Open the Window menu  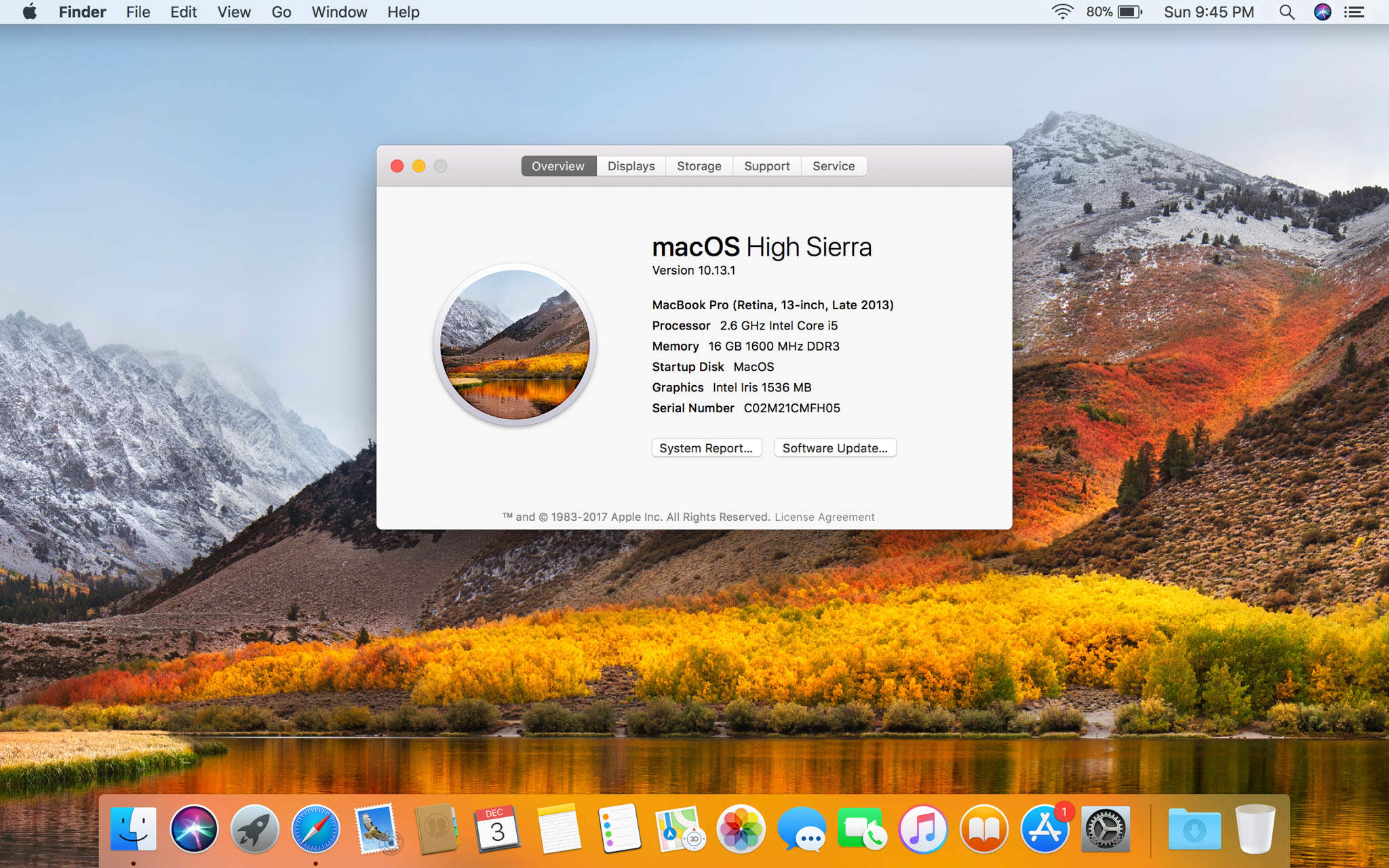(339, 12)
